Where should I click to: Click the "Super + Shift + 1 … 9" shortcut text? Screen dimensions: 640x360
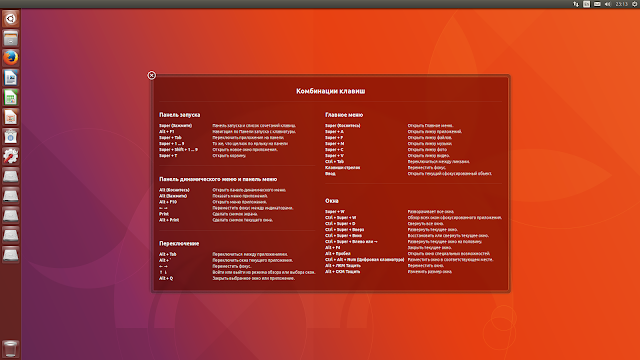tap(178, 149)
